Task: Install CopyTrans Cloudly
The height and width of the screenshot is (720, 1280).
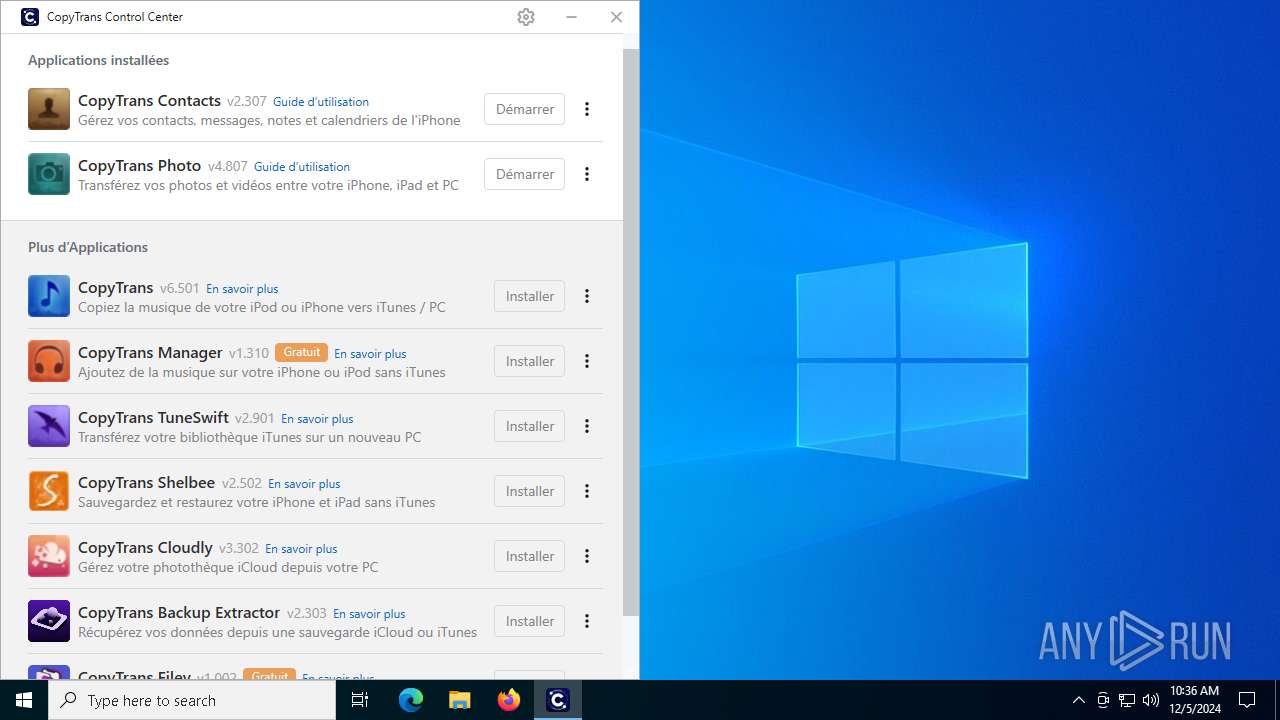Action: point(529,556)
